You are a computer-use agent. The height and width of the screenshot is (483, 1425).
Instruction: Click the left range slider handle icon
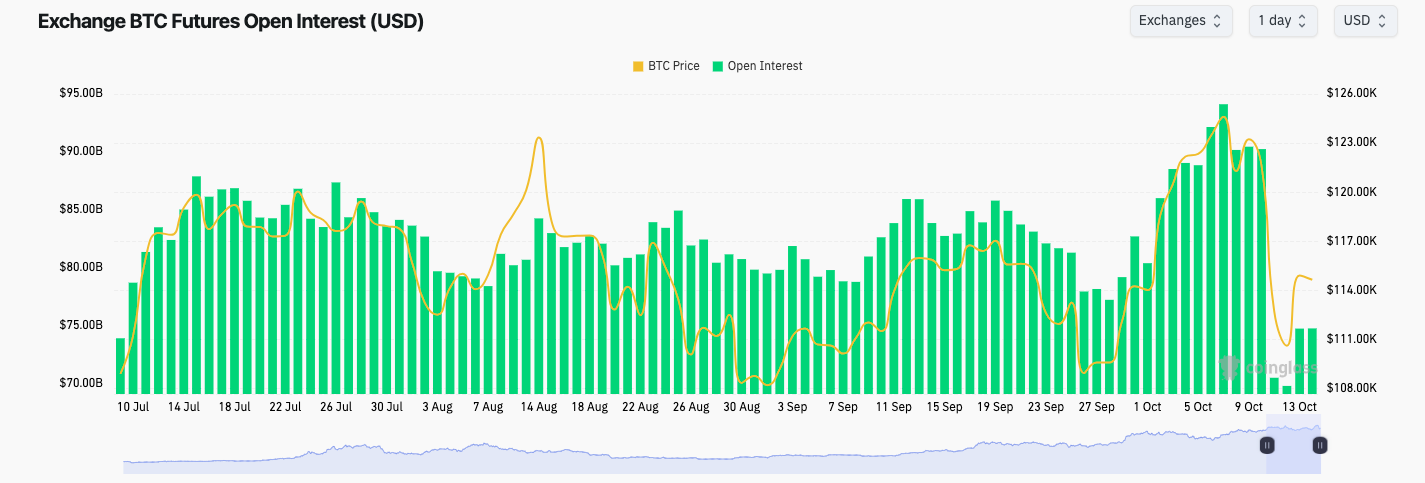[x=1267, y=445]
